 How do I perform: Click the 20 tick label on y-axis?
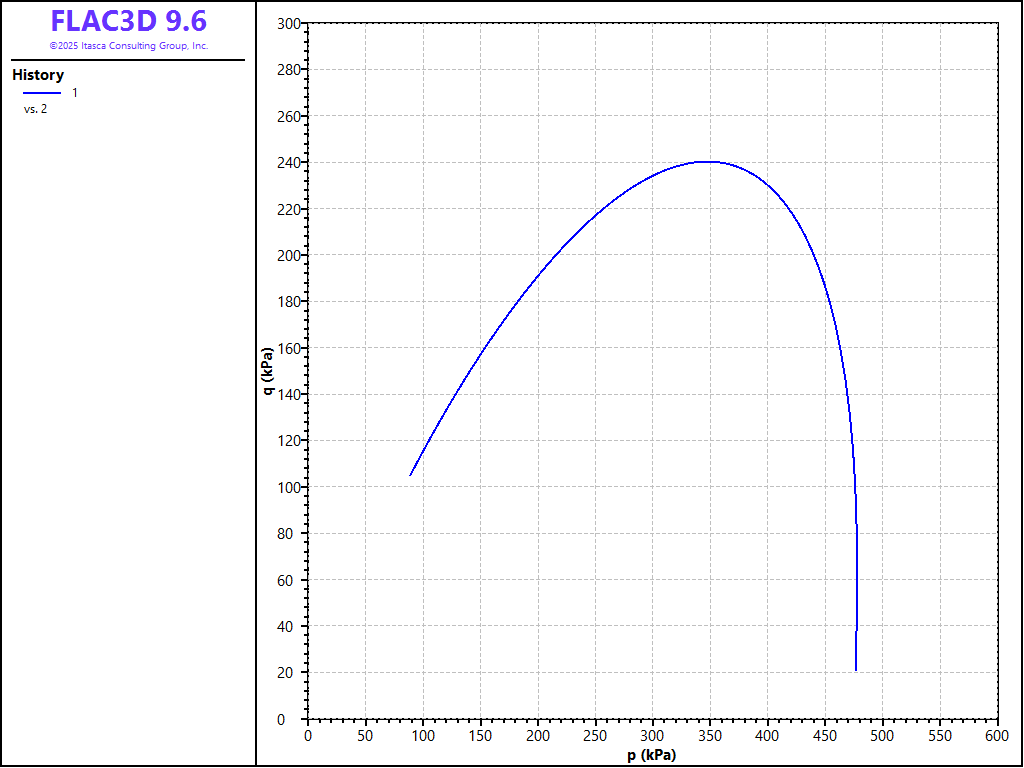(x=292, y=673)
